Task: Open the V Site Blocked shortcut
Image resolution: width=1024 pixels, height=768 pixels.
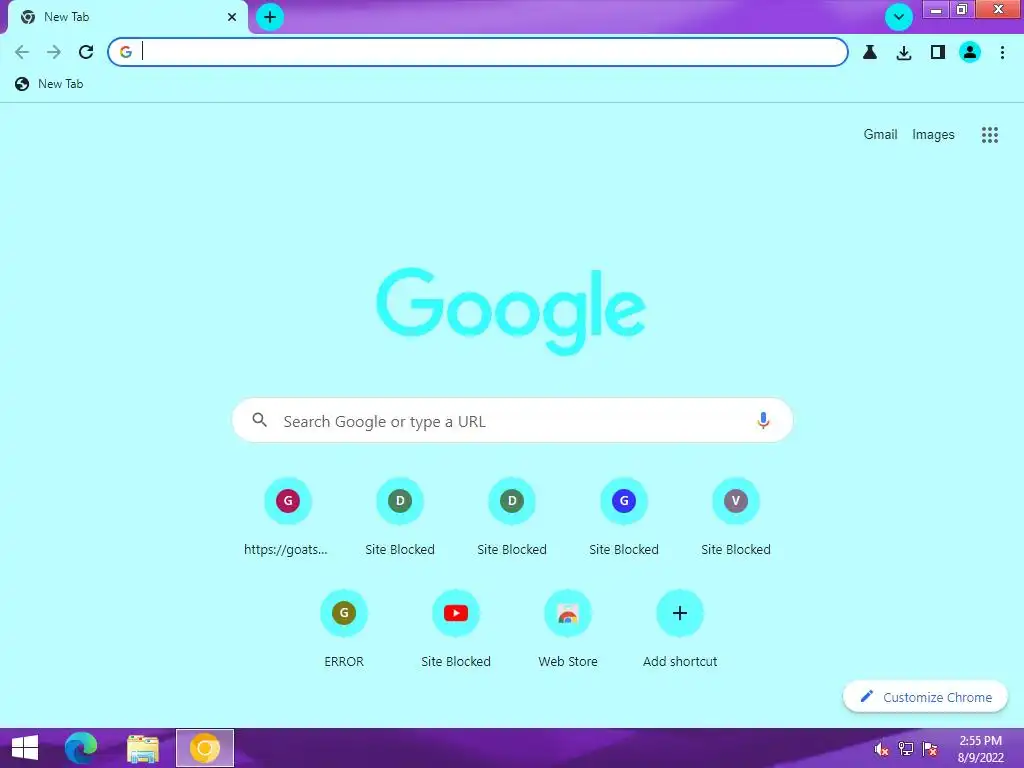Action: click(x=736, y=517)
